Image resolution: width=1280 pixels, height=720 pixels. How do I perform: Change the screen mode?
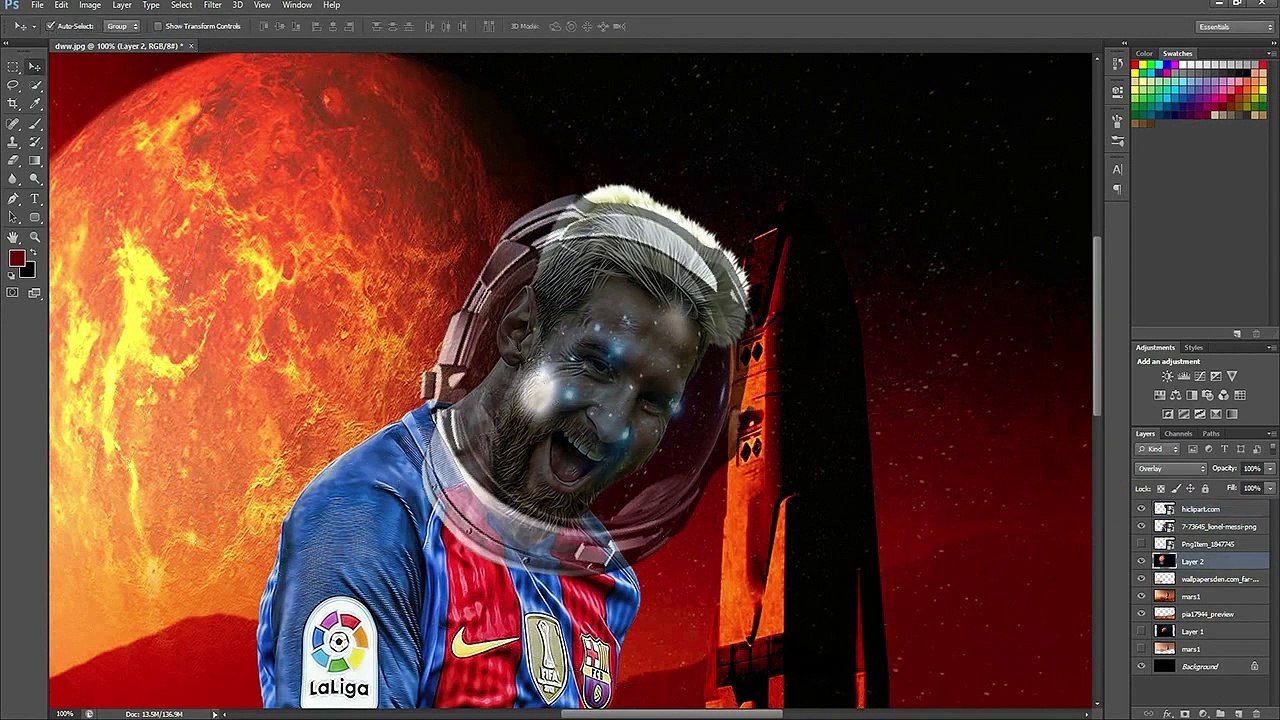click(x=35, y=293)
